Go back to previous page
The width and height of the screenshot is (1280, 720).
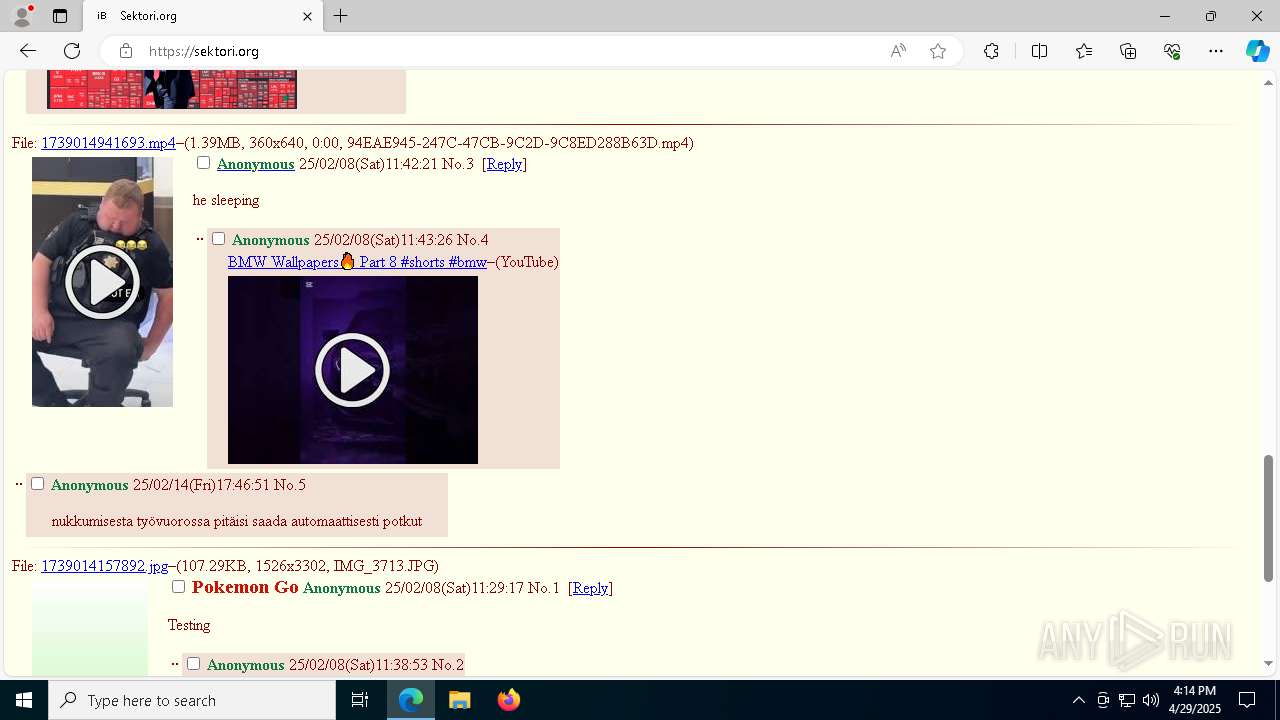tap(28, 51)
